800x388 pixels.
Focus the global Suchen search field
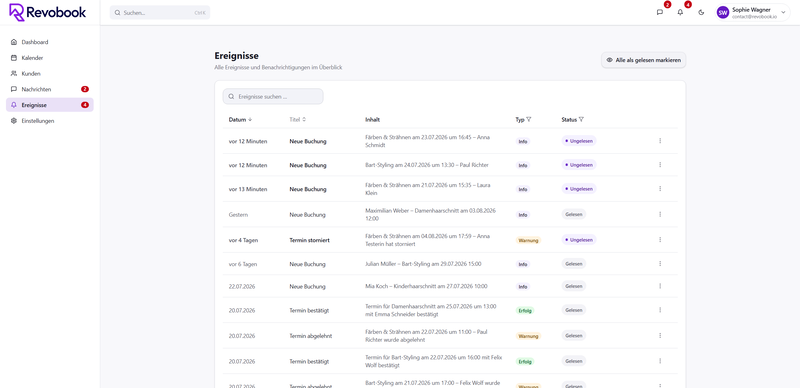pos(160,12)
